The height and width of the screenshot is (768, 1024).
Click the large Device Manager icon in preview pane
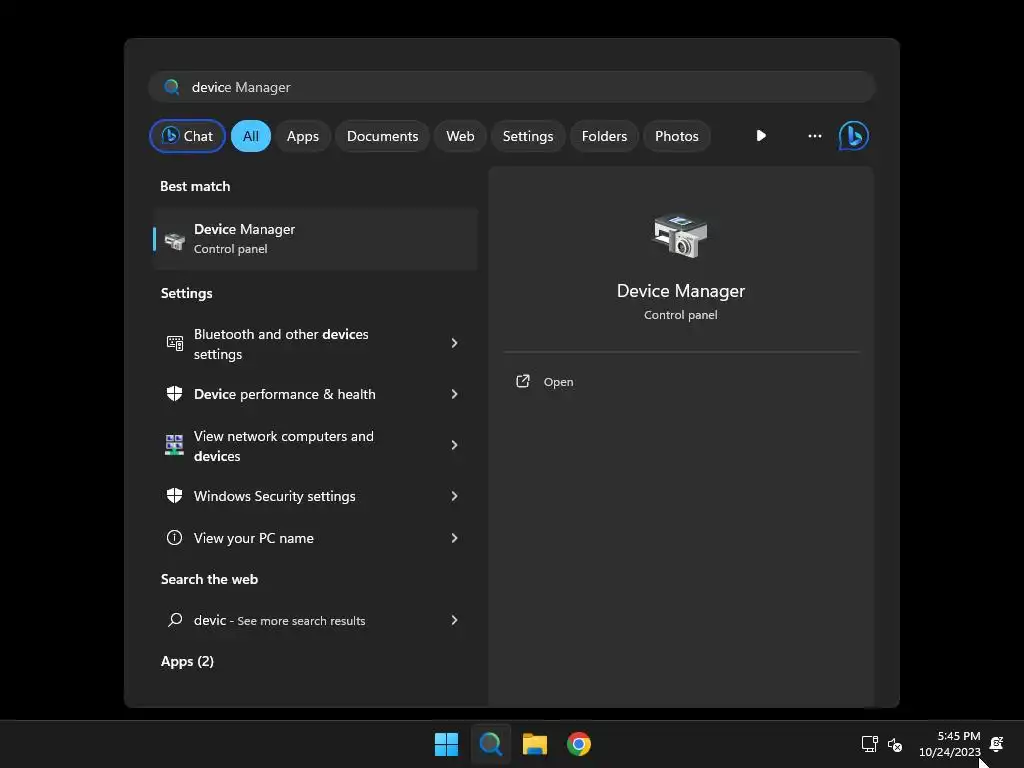pos(680,235)
